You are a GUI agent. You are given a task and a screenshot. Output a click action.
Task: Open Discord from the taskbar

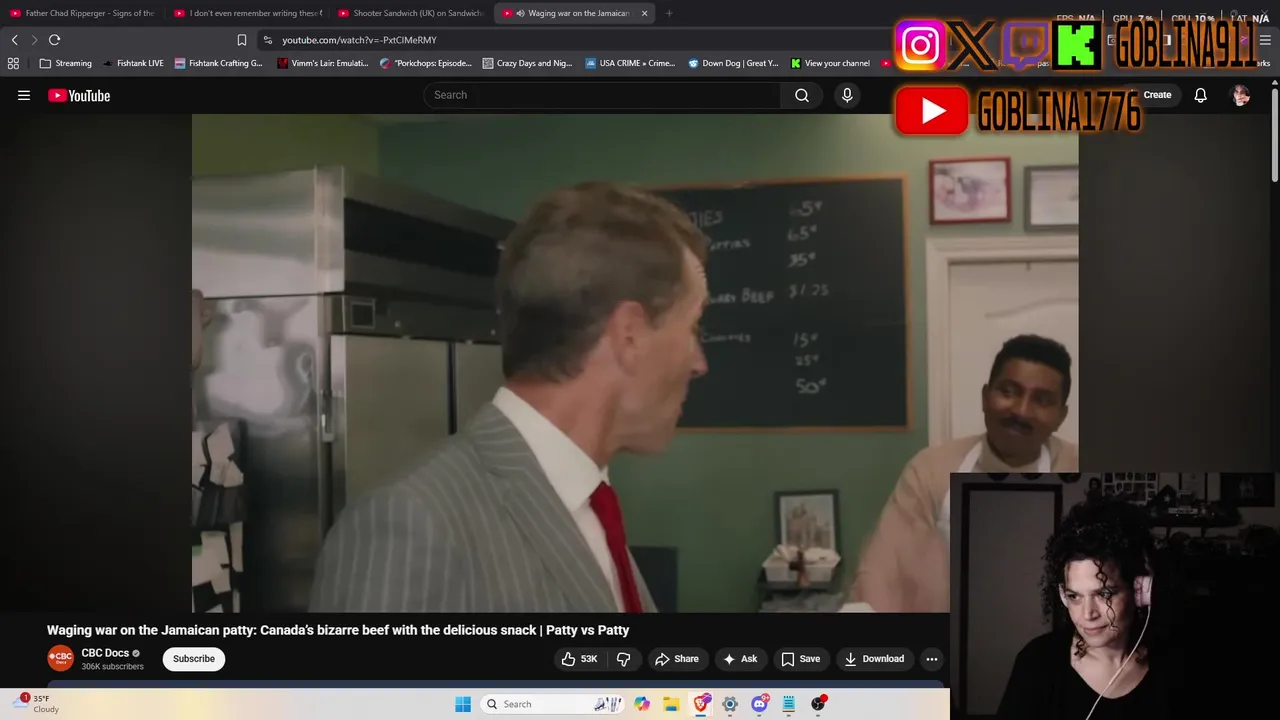click(x=759, y=704)
